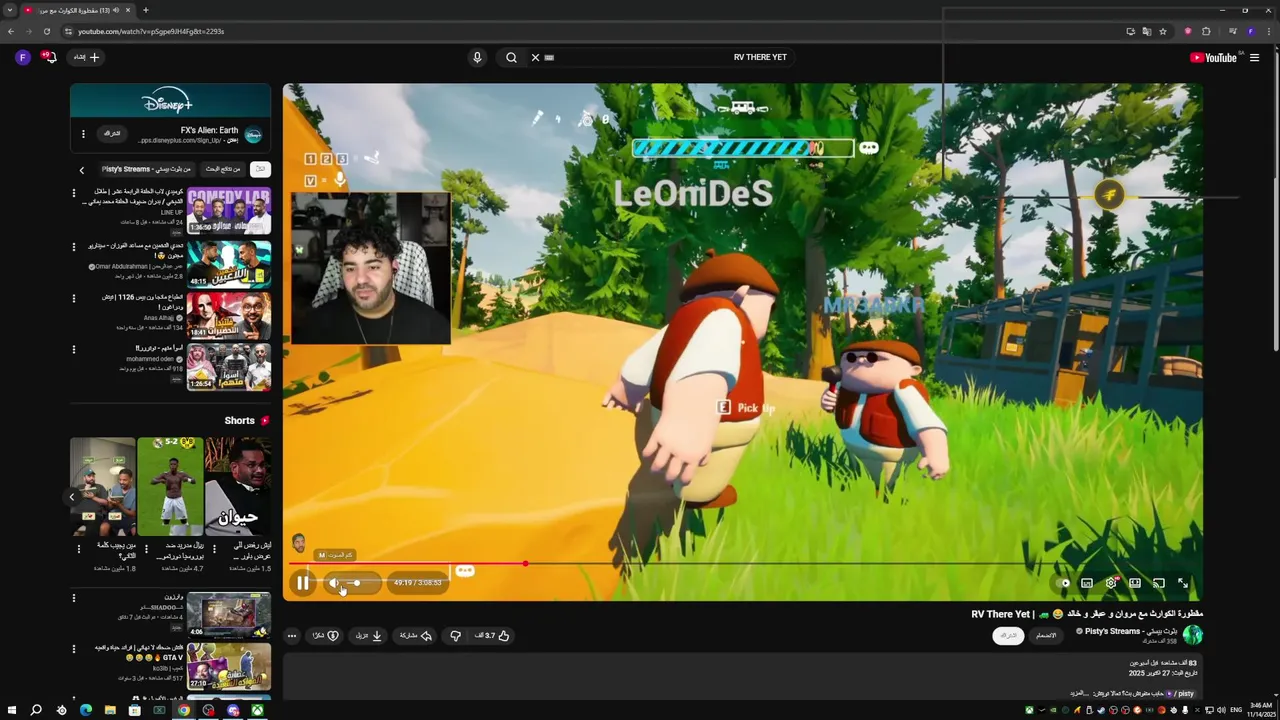The image size is (1280, 720).
Task: Open a new browser tab
Action: [146, 10]
